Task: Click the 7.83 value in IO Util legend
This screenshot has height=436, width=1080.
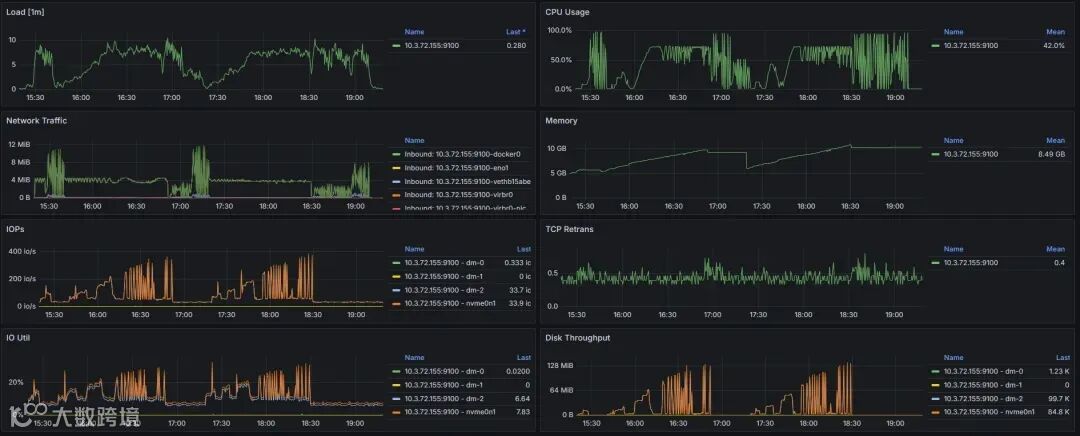Action: coord(523,412)
